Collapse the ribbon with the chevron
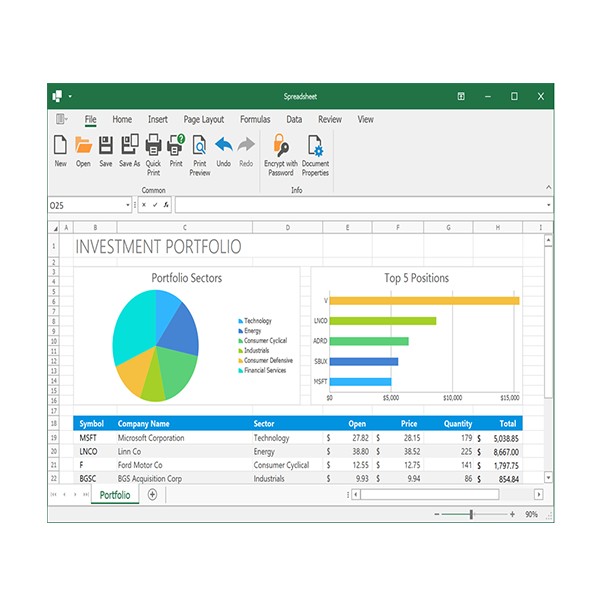The width and height of the screenshot is (600, 600). [x=548, y=187]
